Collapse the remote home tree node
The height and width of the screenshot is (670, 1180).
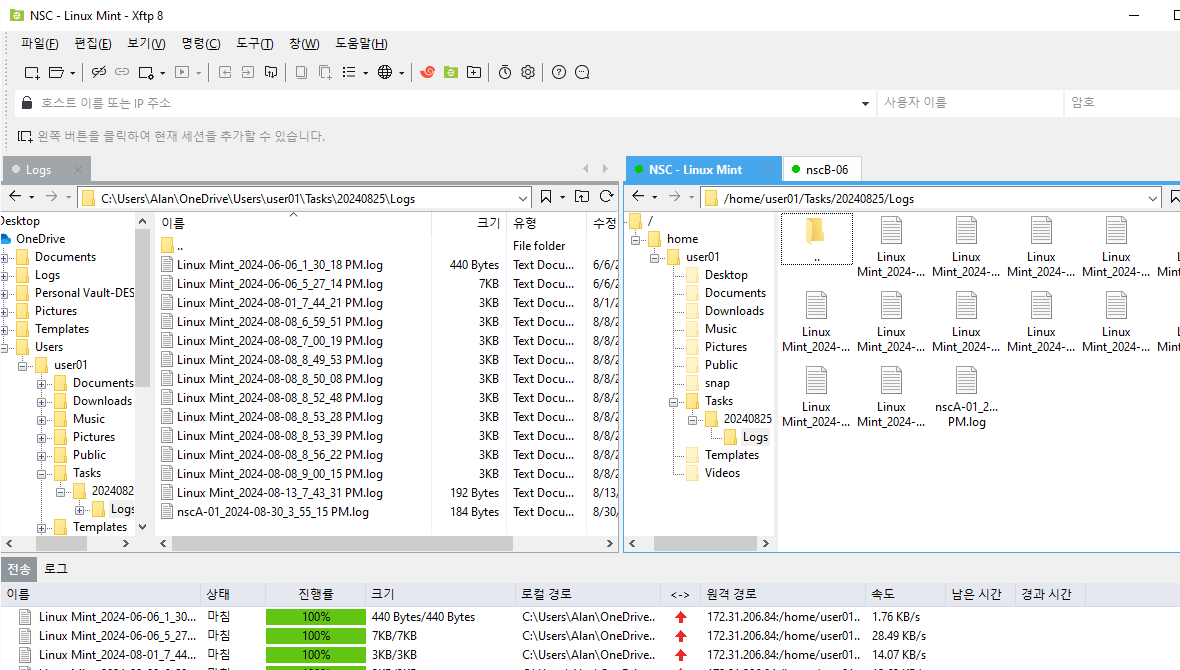click(636, 240)
